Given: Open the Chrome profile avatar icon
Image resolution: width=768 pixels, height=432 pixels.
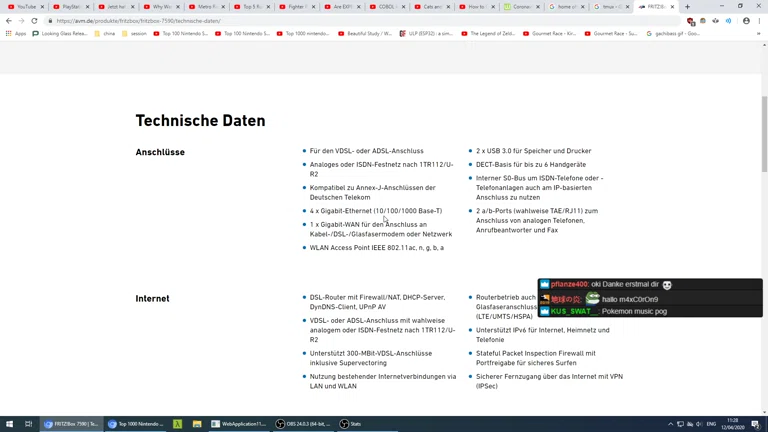Looking at the screenshot, I should 746,21.
